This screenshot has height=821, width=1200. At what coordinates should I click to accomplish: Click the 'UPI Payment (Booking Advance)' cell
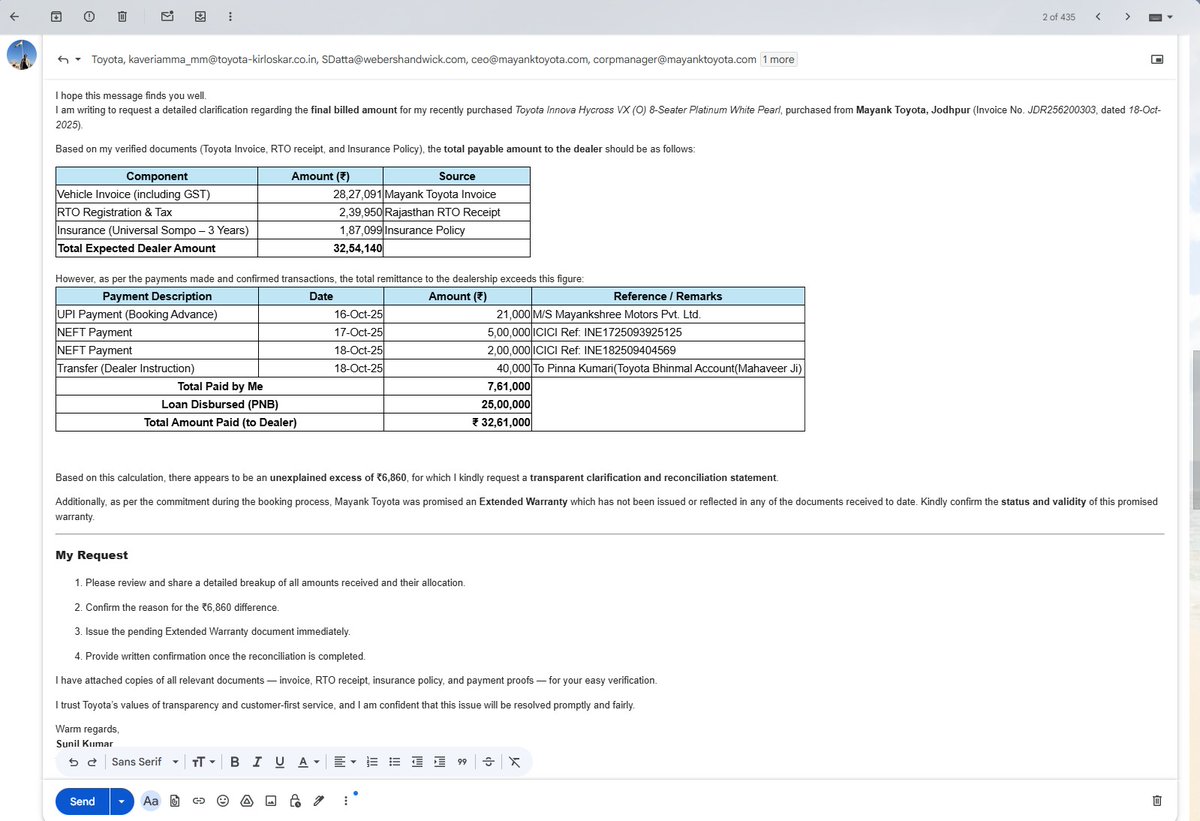pyautogui.click(x=157, y=314)
